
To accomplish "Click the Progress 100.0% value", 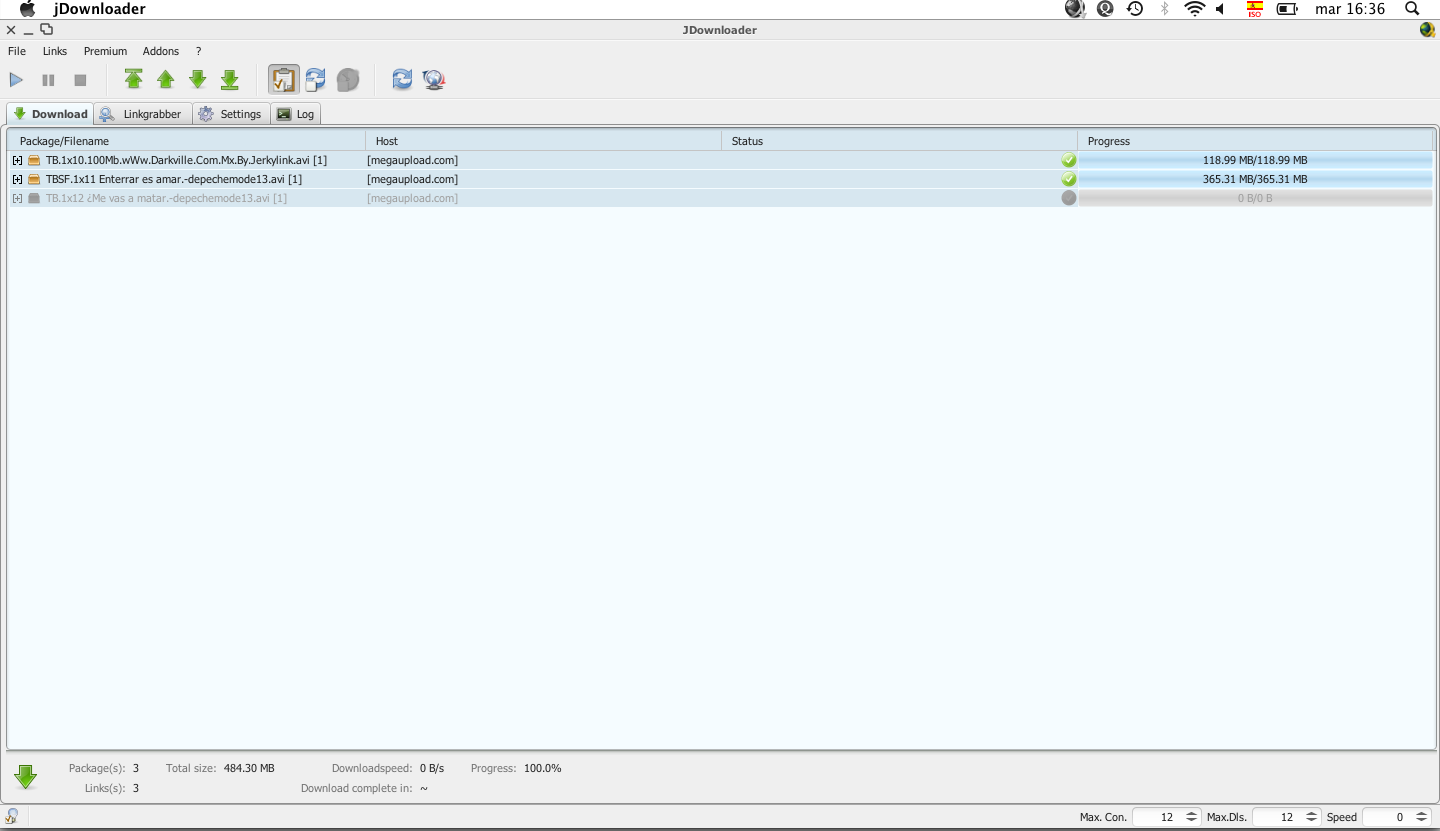I will [x=543, y=768].
